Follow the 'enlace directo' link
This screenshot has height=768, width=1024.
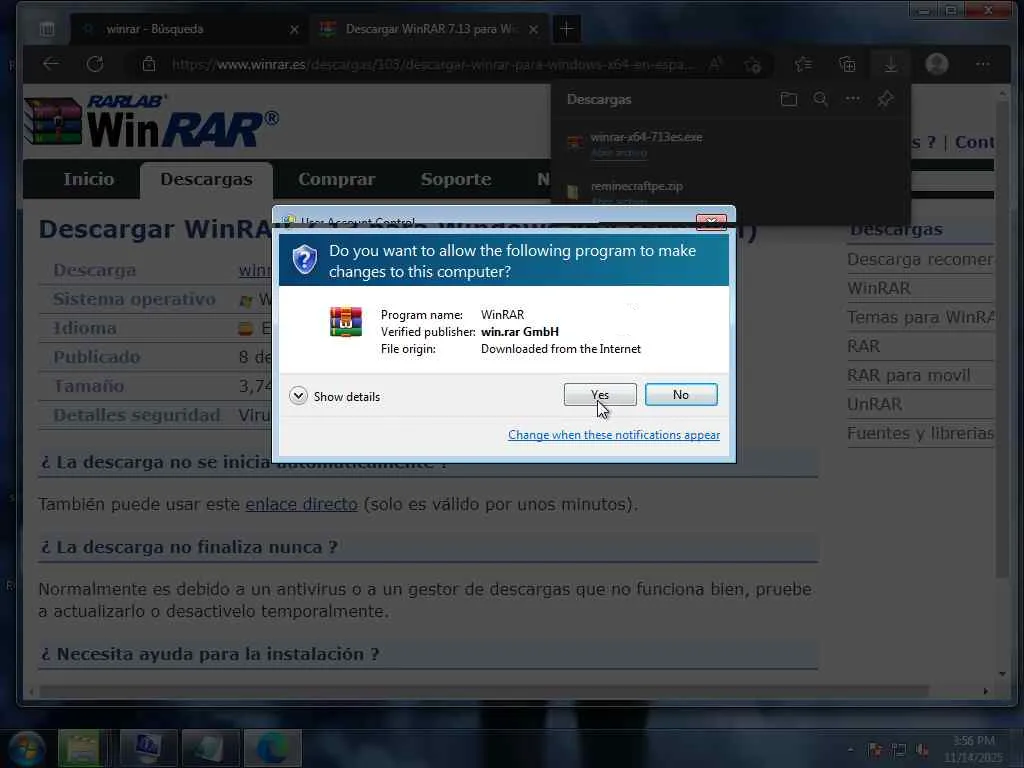(x=301, y=504)
